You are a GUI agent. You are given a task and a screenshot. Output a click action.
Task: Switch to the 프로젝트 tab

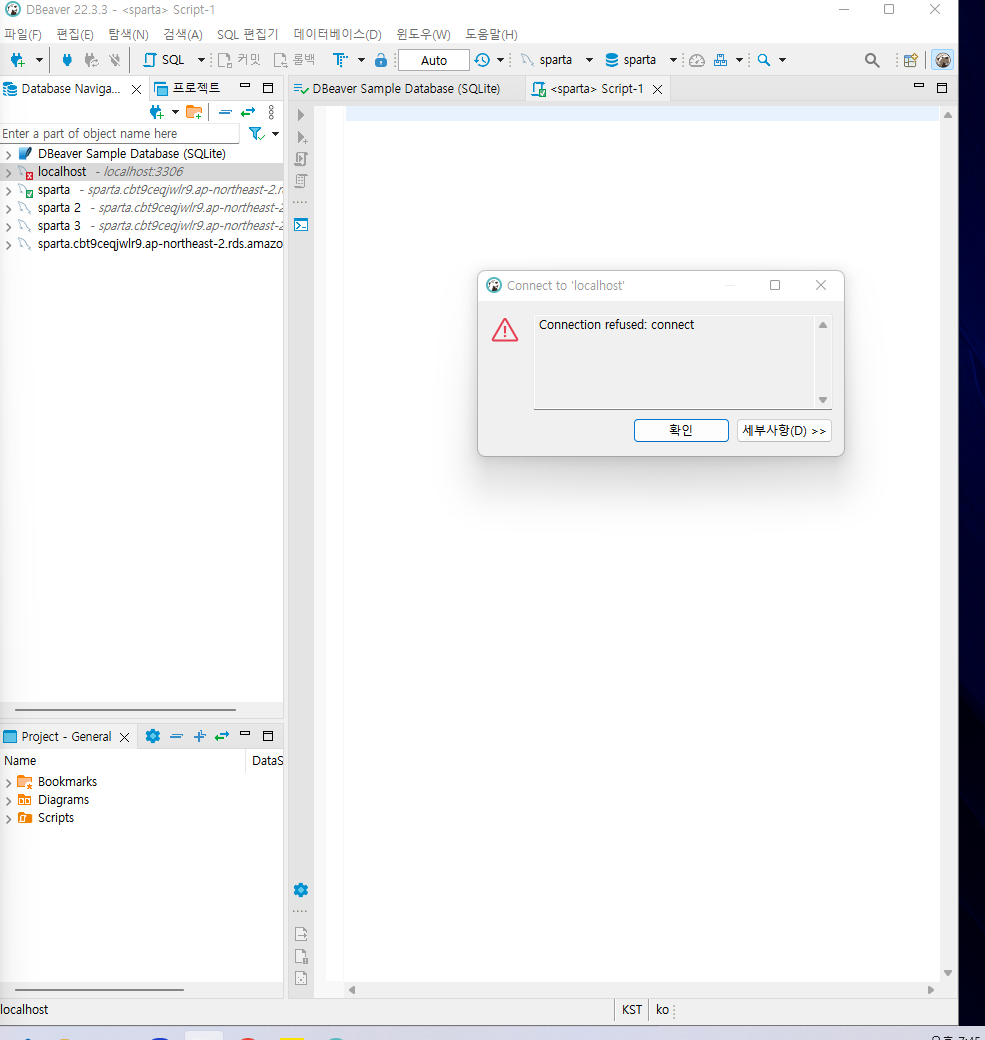(x=187, y=88)
